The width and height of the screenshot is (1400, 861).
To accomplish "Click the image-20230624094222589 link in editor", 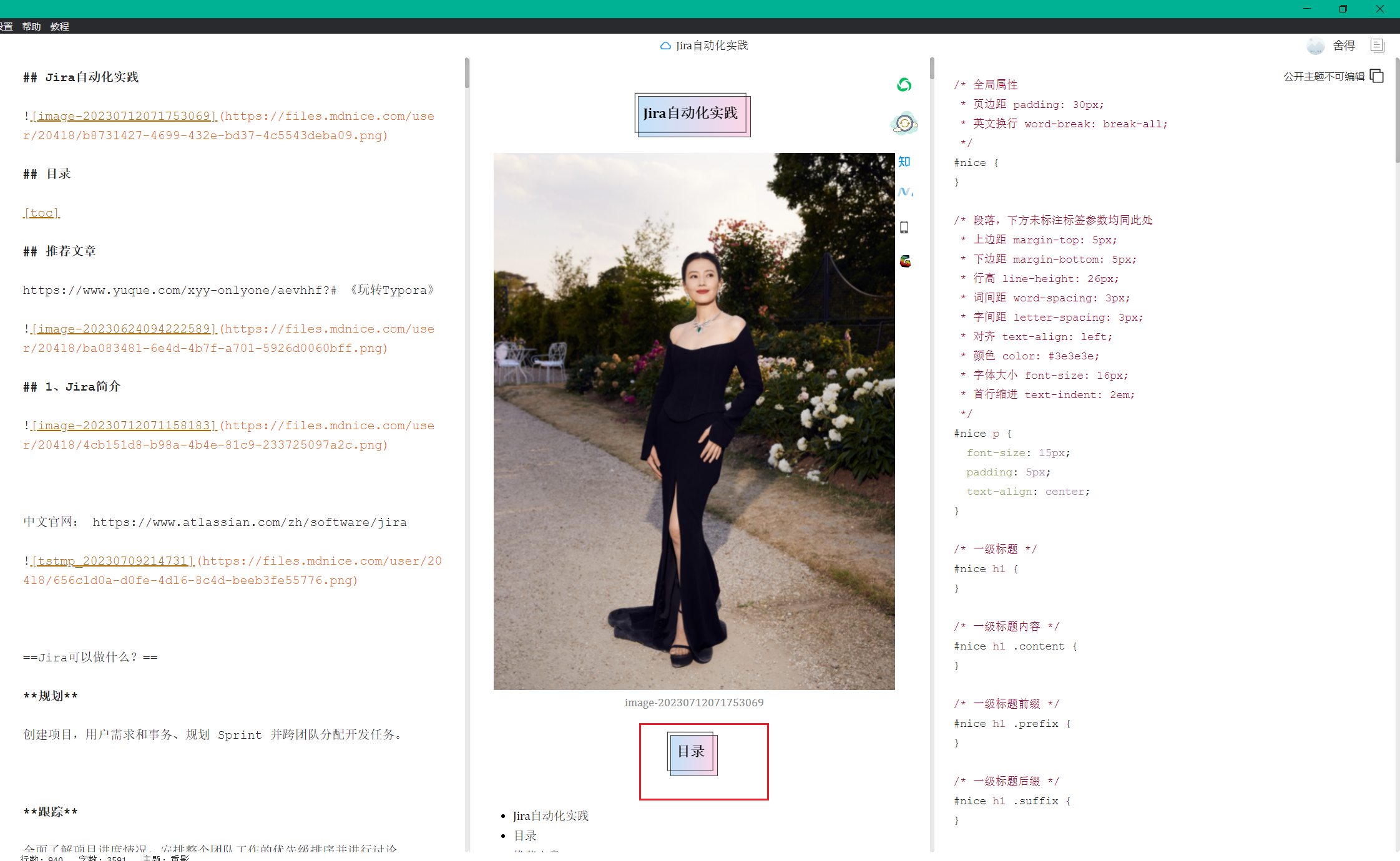I will click(x=124, y=329).
